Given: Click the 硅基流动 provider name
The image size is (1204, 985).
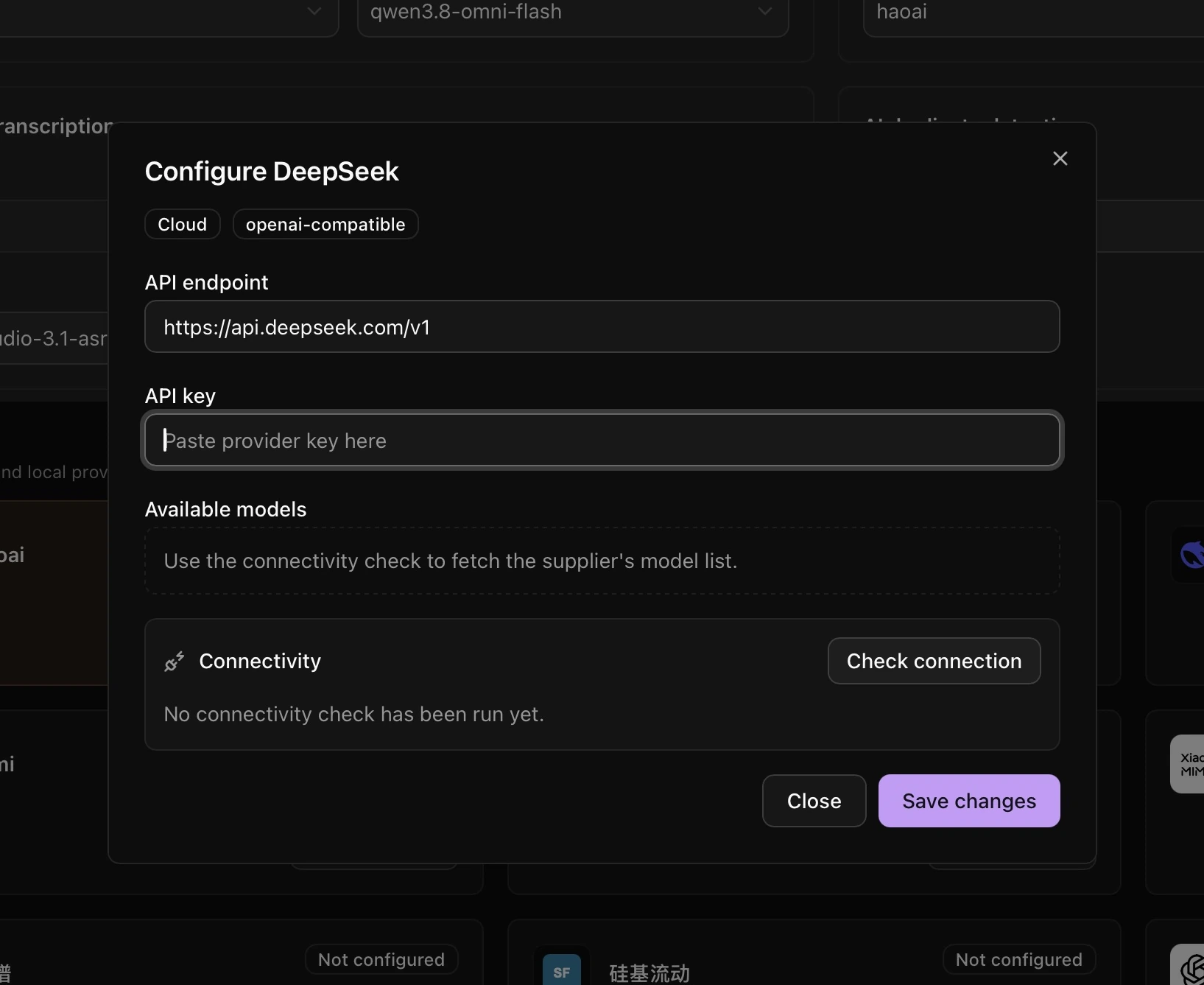Looking at the screenshot, I should click(649, 973).
